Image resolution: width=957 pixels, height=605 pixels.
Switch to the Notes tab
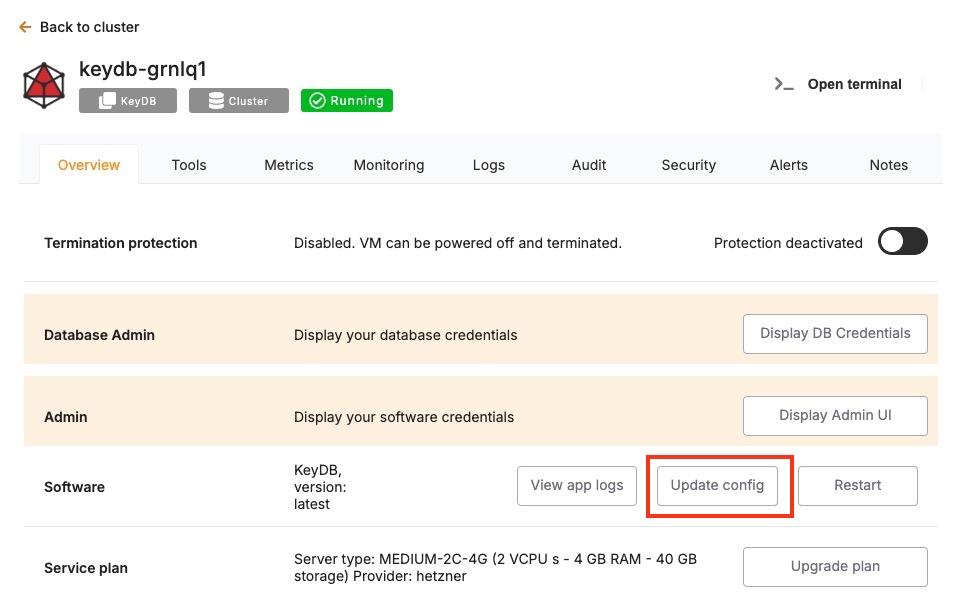coord(888,165)
